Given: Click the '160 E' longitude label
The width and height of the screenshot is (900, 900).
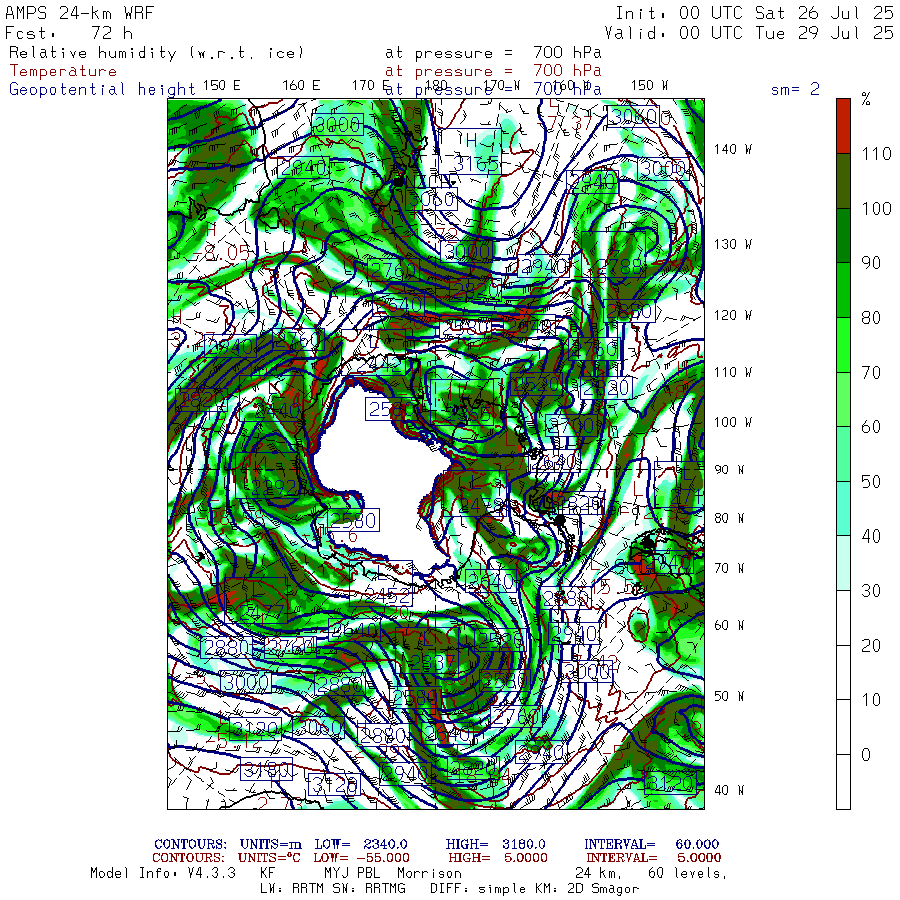Looking at the screenshot, I should [301, 86].
